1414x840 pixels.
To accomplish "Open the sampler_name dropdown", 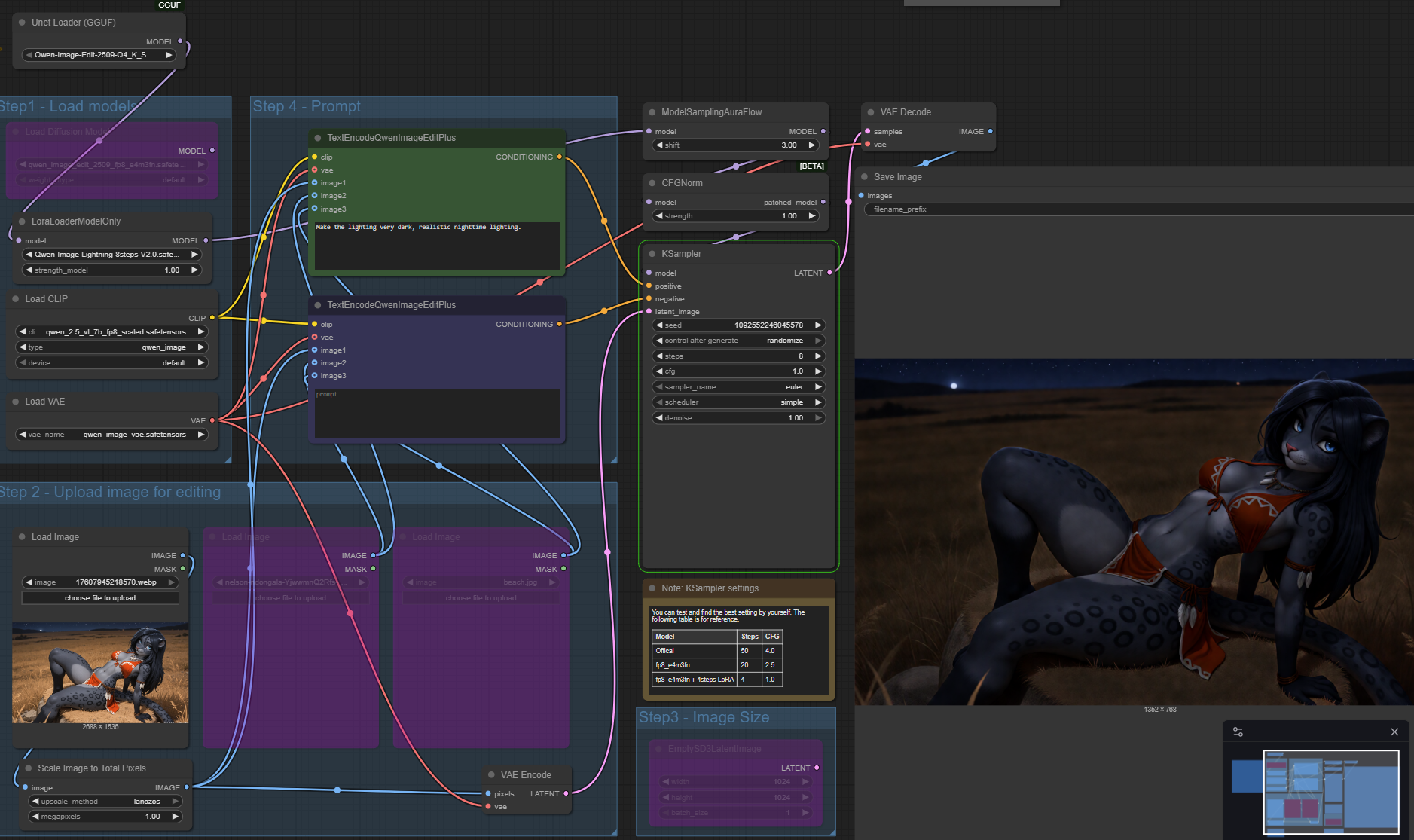I will tap(738, 387).
